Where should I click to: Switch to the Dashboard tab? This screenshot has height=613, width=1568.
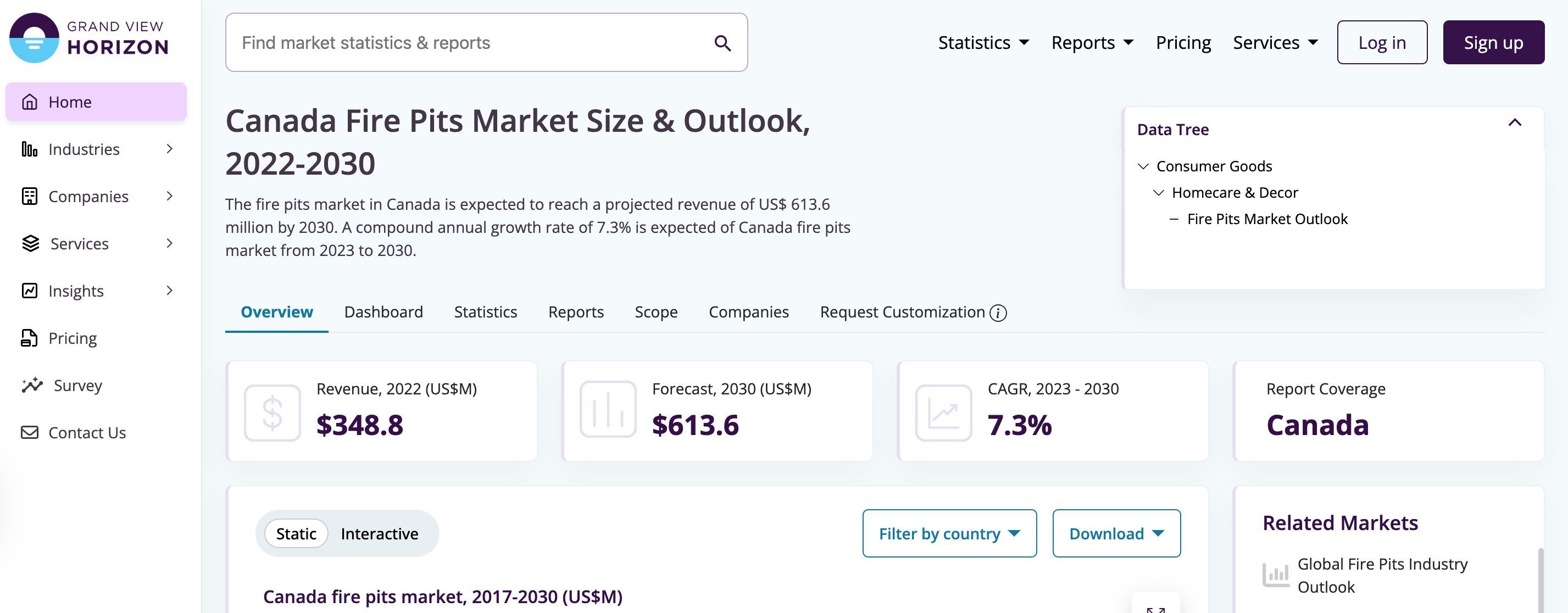[383, 313]
